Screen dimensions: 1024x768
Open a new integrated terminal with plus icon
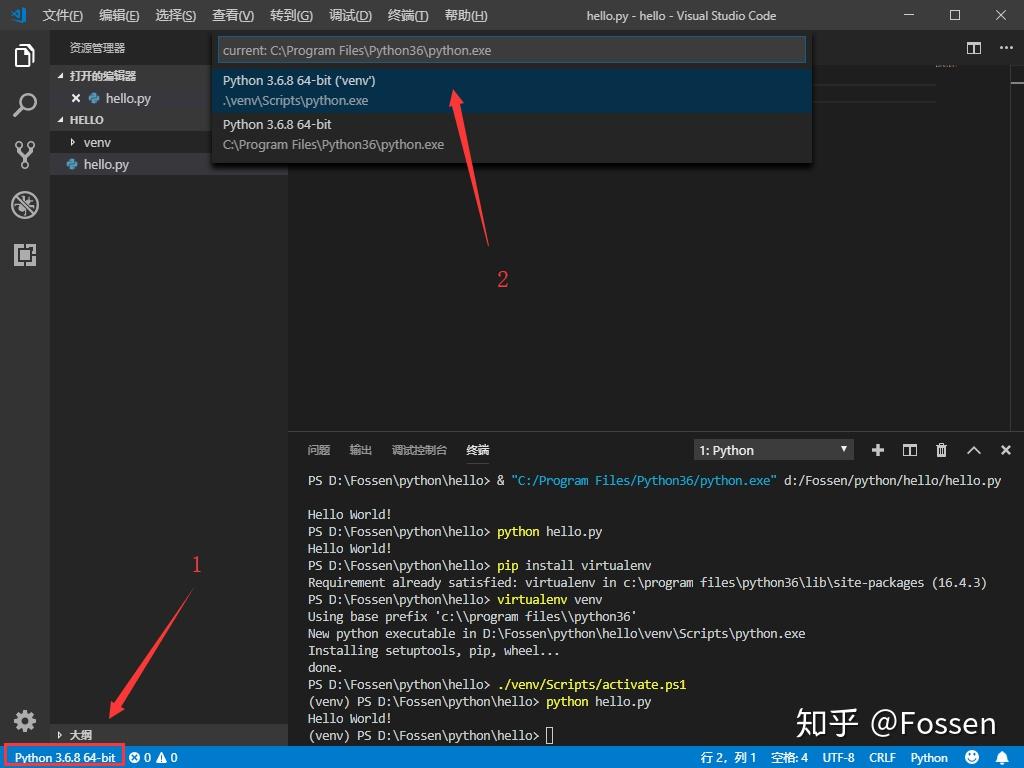(877, 450)
